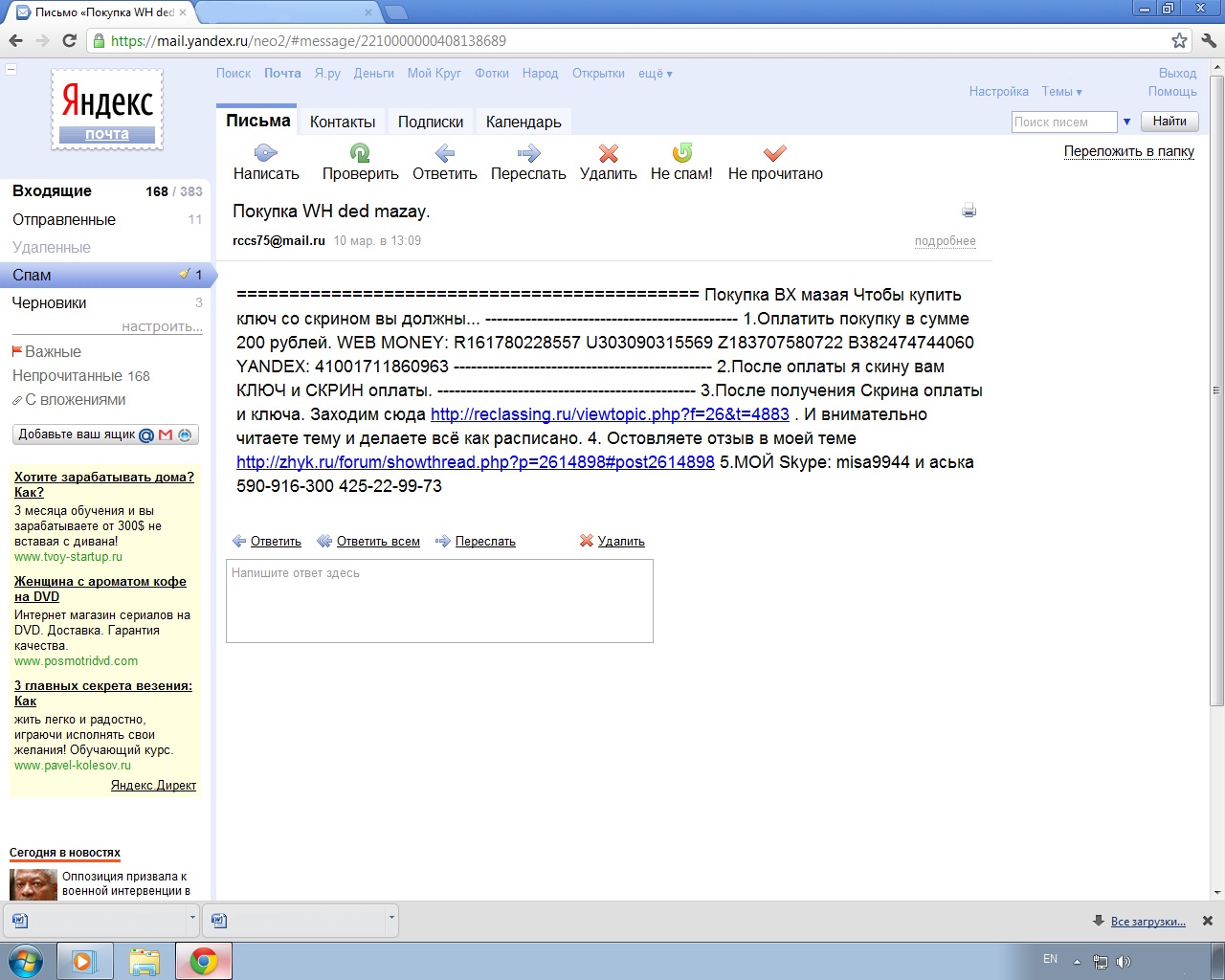Click the Написать compose mail icon
The width and height of the screenshot is (1225, 980).
[266, 153]
